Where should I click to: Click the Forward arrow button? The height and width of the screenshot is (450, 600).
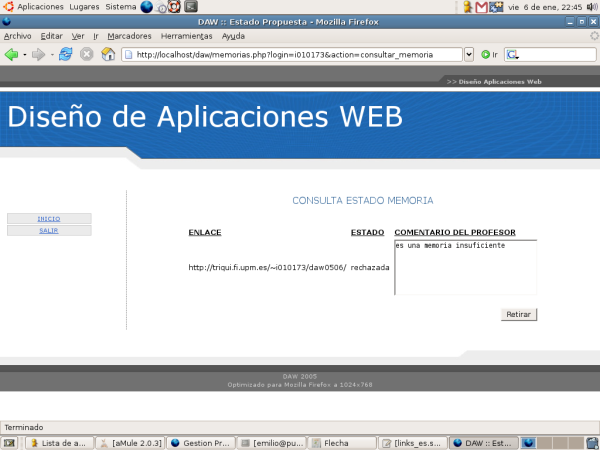38,54
